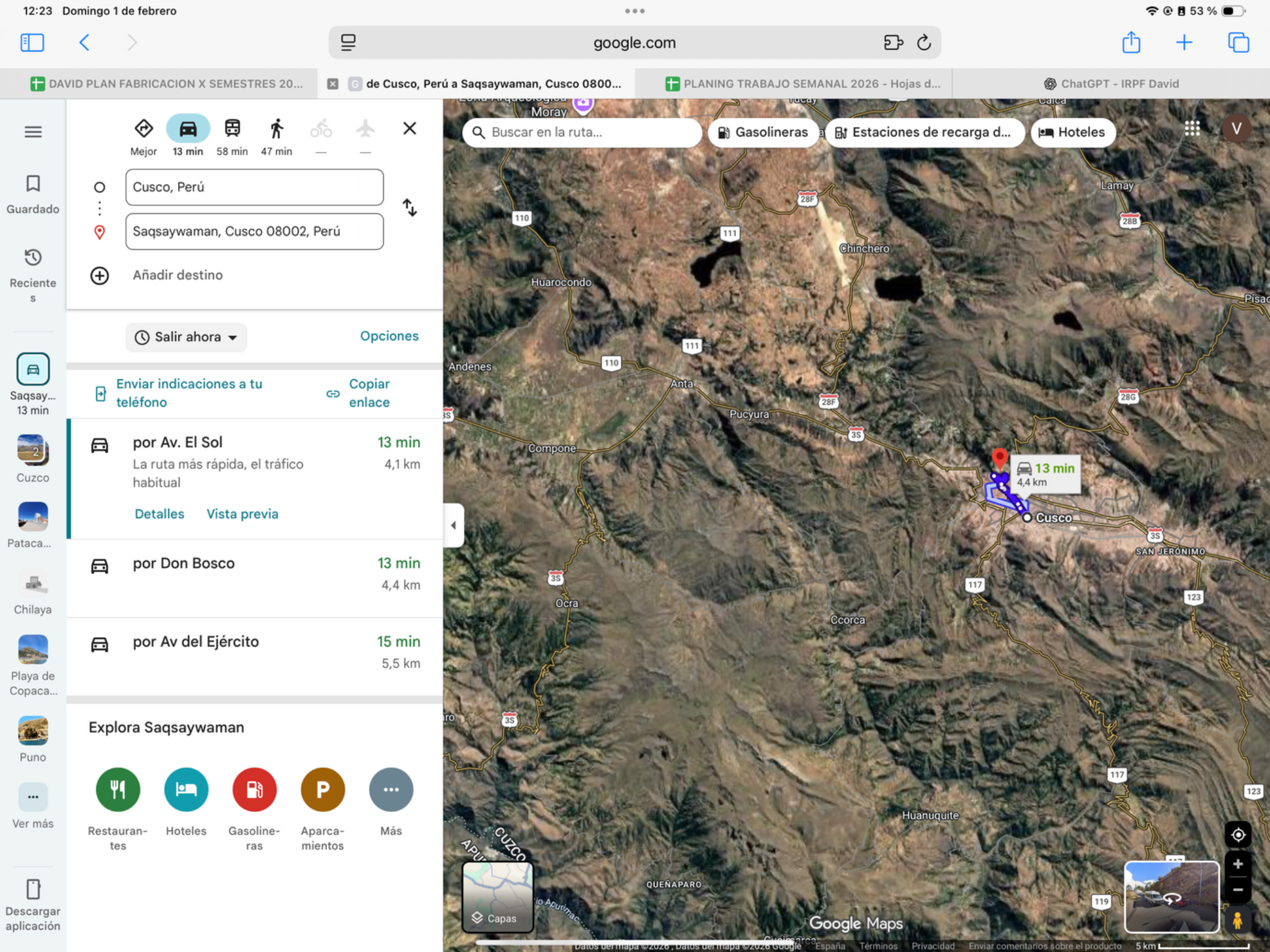Open Vista previa of route
This screenshot has height=952, width=1270.
pos(242,514)
